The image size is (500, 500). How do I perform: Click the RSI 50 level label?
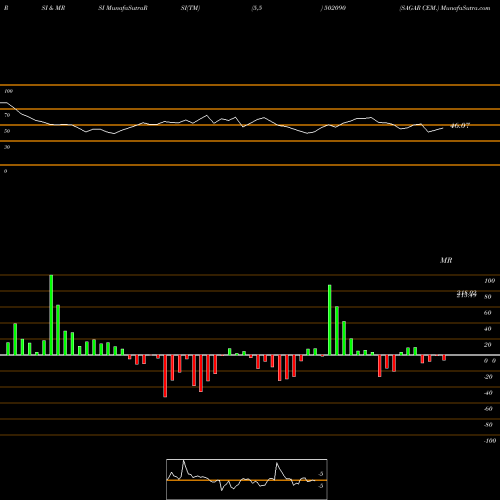point(7,131)
